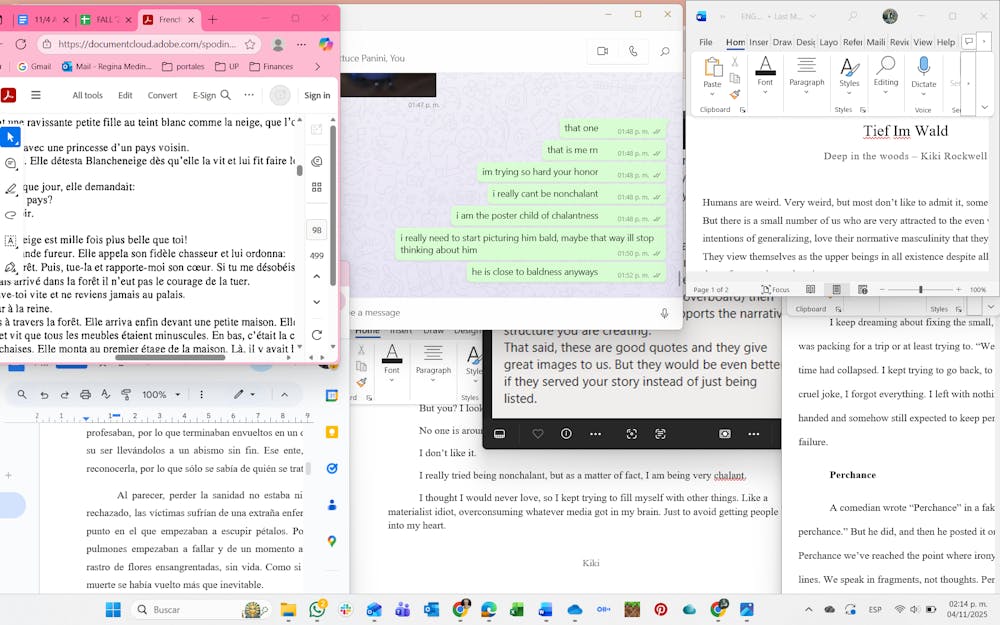1000x625 pixels.
Task: Click the Format Painter brush icon
Action: tap(735, 94)
